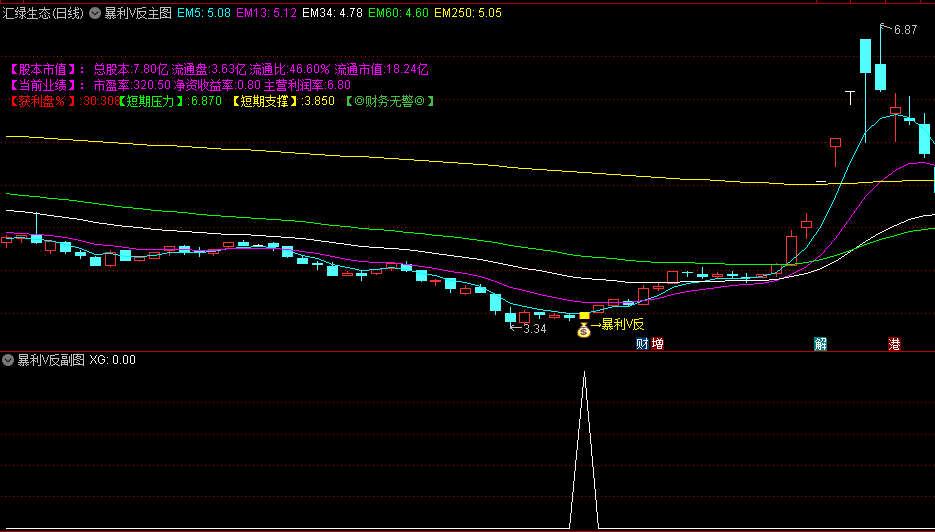Click the →暴利V反 signal label
The height and width of the screenshot is (532, 935).
coord(618,324)
